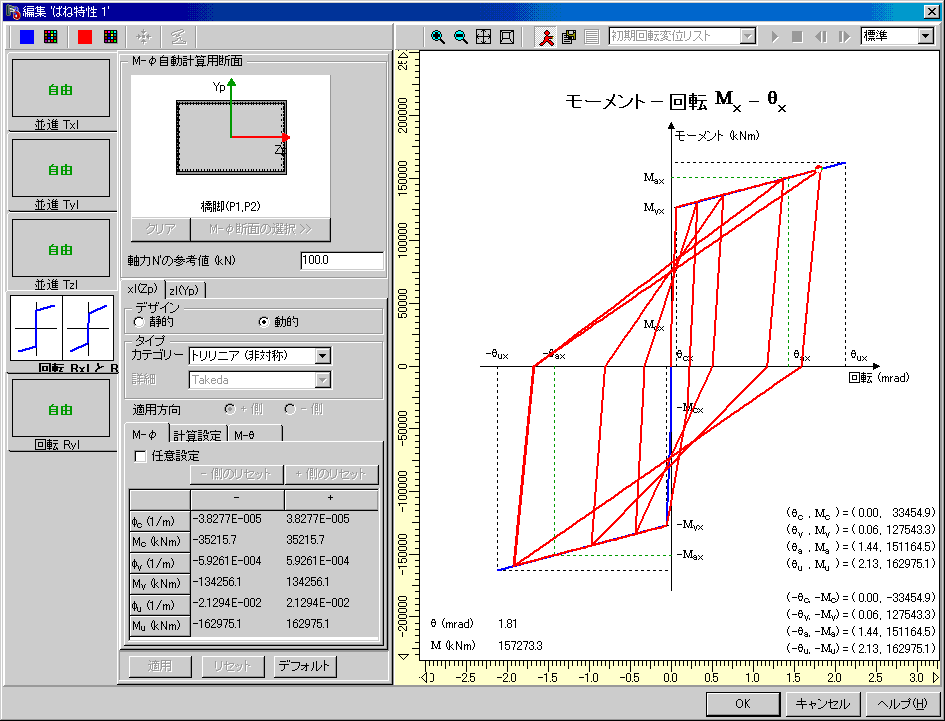Open the 標準 dropdown in graph toolbar

pos(925,36)
